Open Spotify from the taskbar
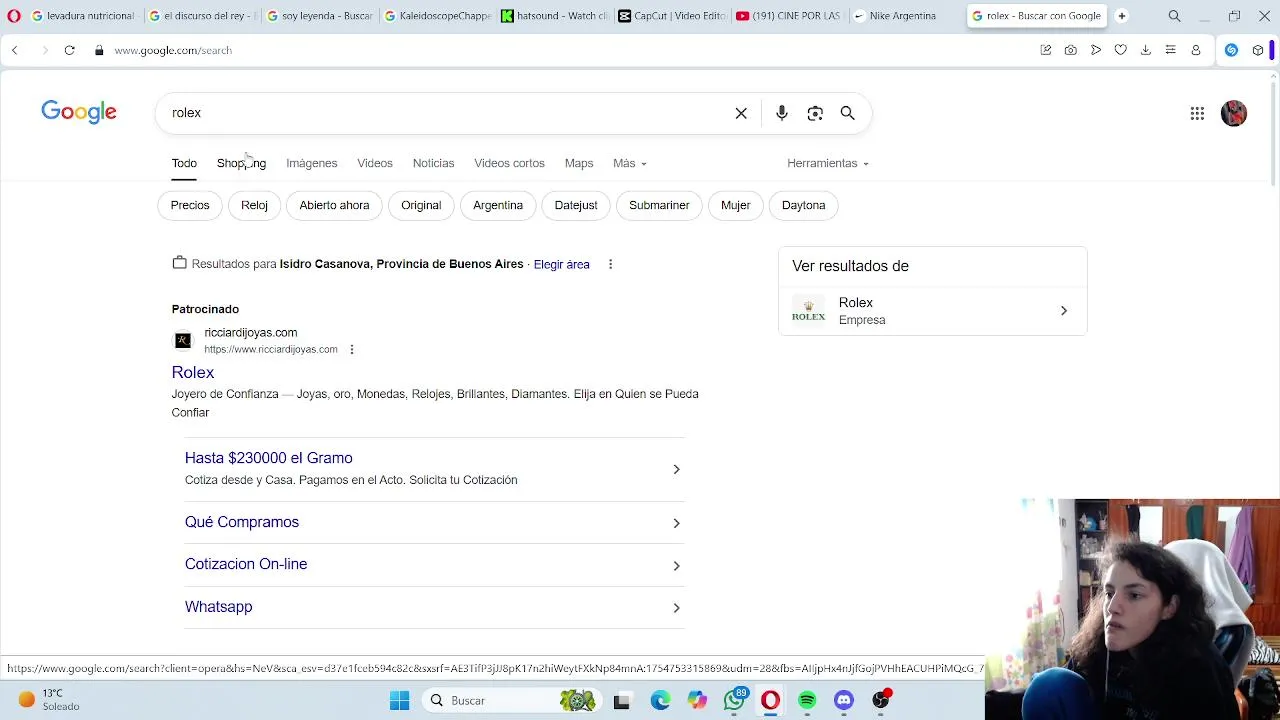The width and height of the screenshot is (1280, 720). (807, 700)
